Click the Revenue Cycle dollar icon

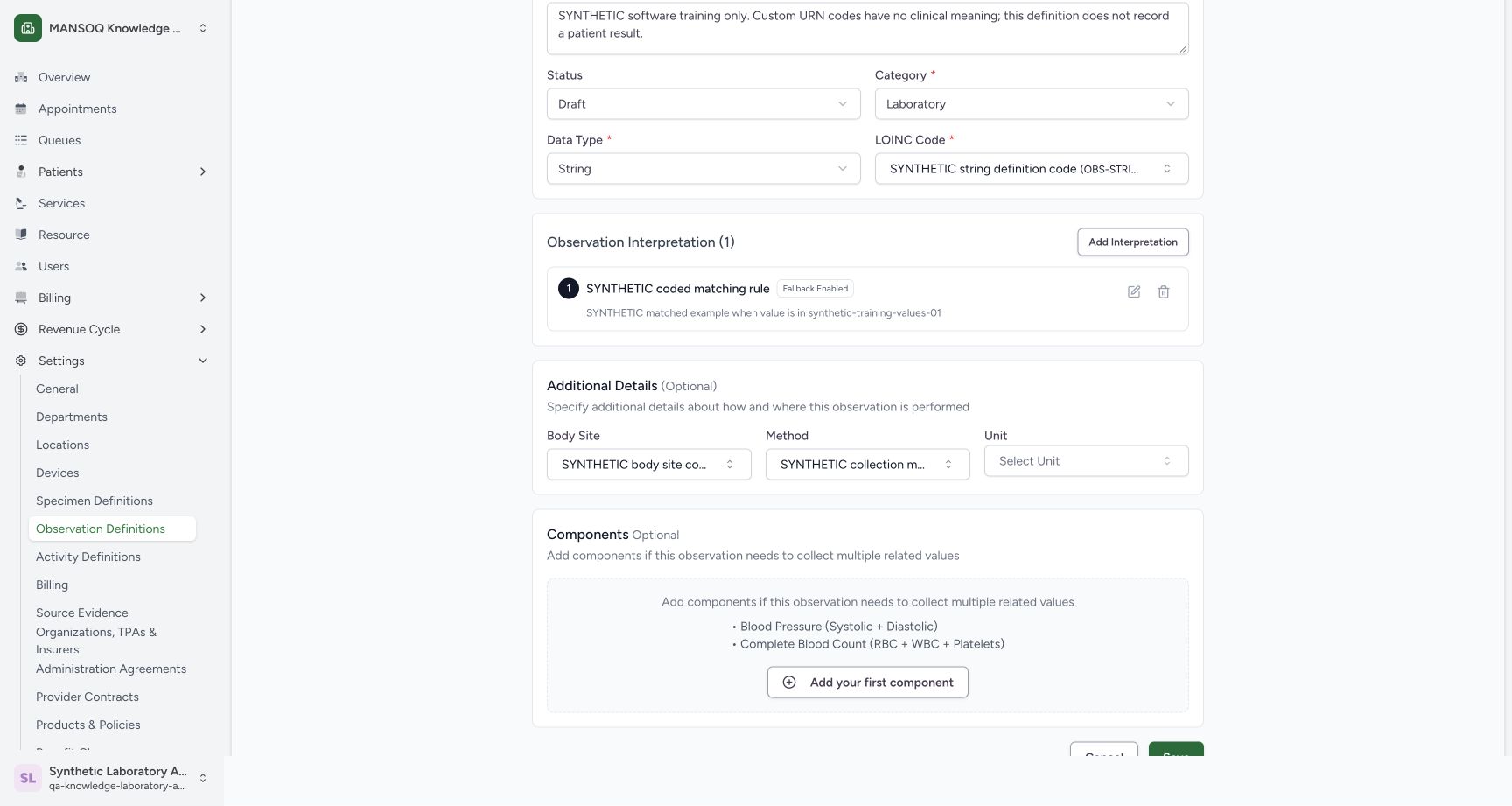[x=21, y=329]
